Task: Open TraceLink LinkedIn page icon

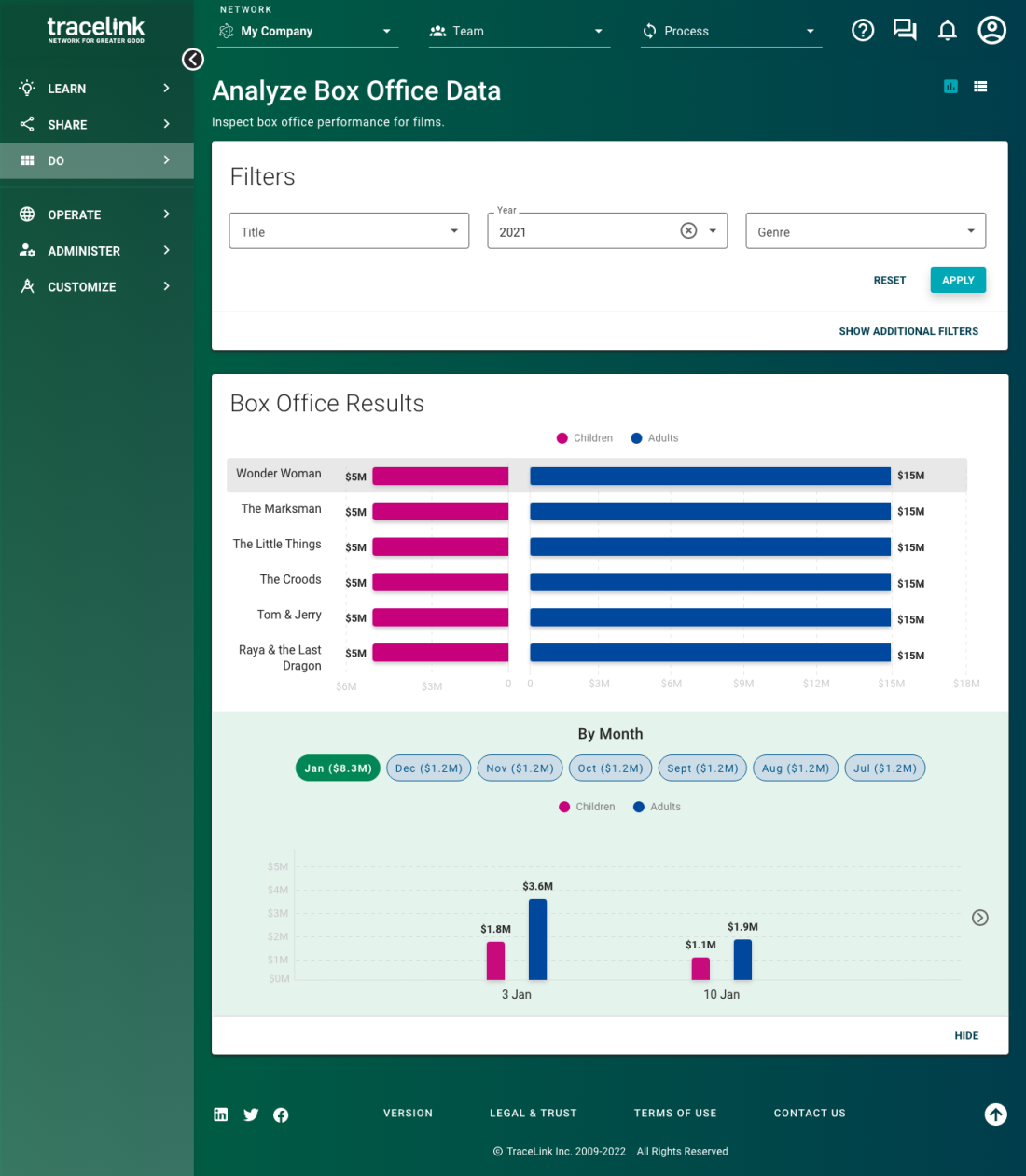Action: [221, 1114]
